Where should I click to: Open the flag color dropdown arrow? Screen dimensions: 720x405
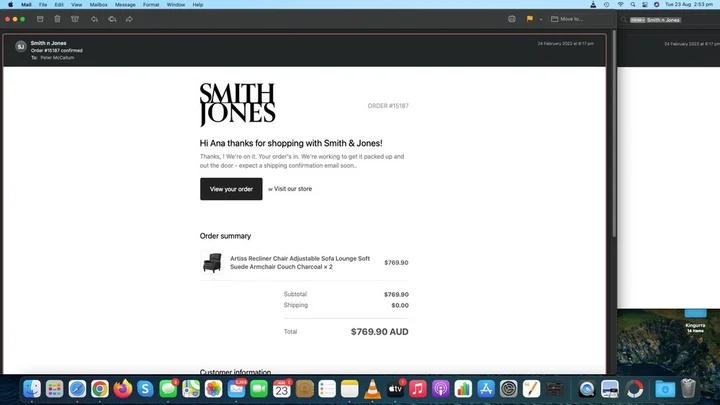pos(540,19)
